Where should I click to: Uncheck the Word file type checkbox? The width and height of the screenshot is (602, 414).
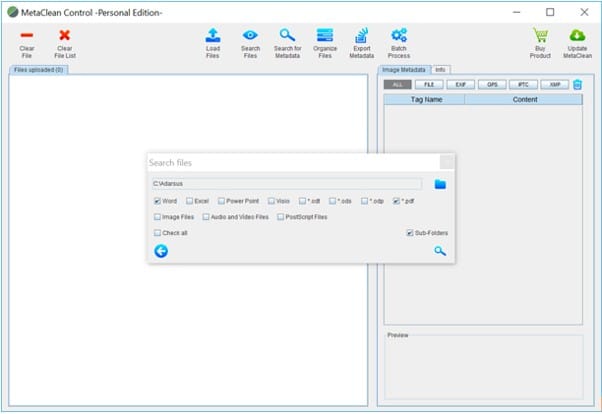157,201
